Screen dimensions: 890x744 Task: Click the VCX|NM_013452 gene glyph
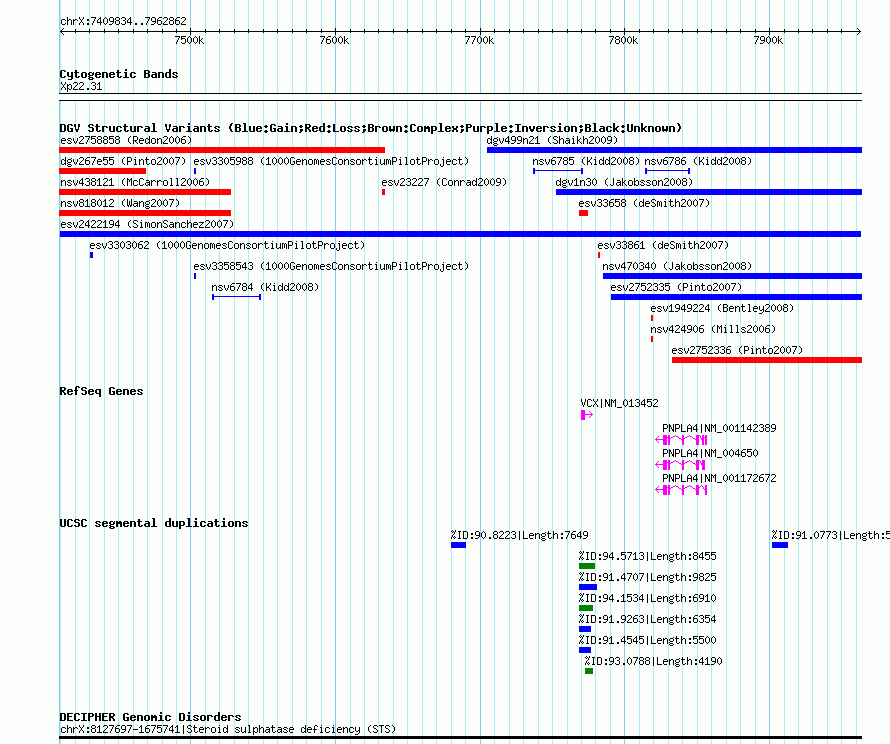tap(587, 415)
